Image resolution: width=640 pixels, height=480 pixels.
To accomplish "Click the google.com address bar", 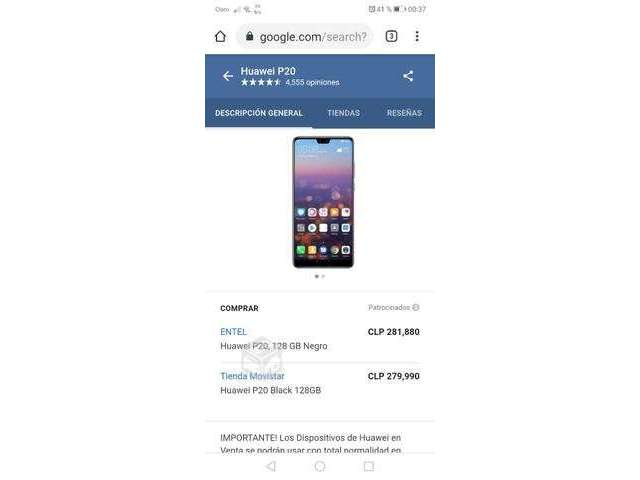I will 304,37.
